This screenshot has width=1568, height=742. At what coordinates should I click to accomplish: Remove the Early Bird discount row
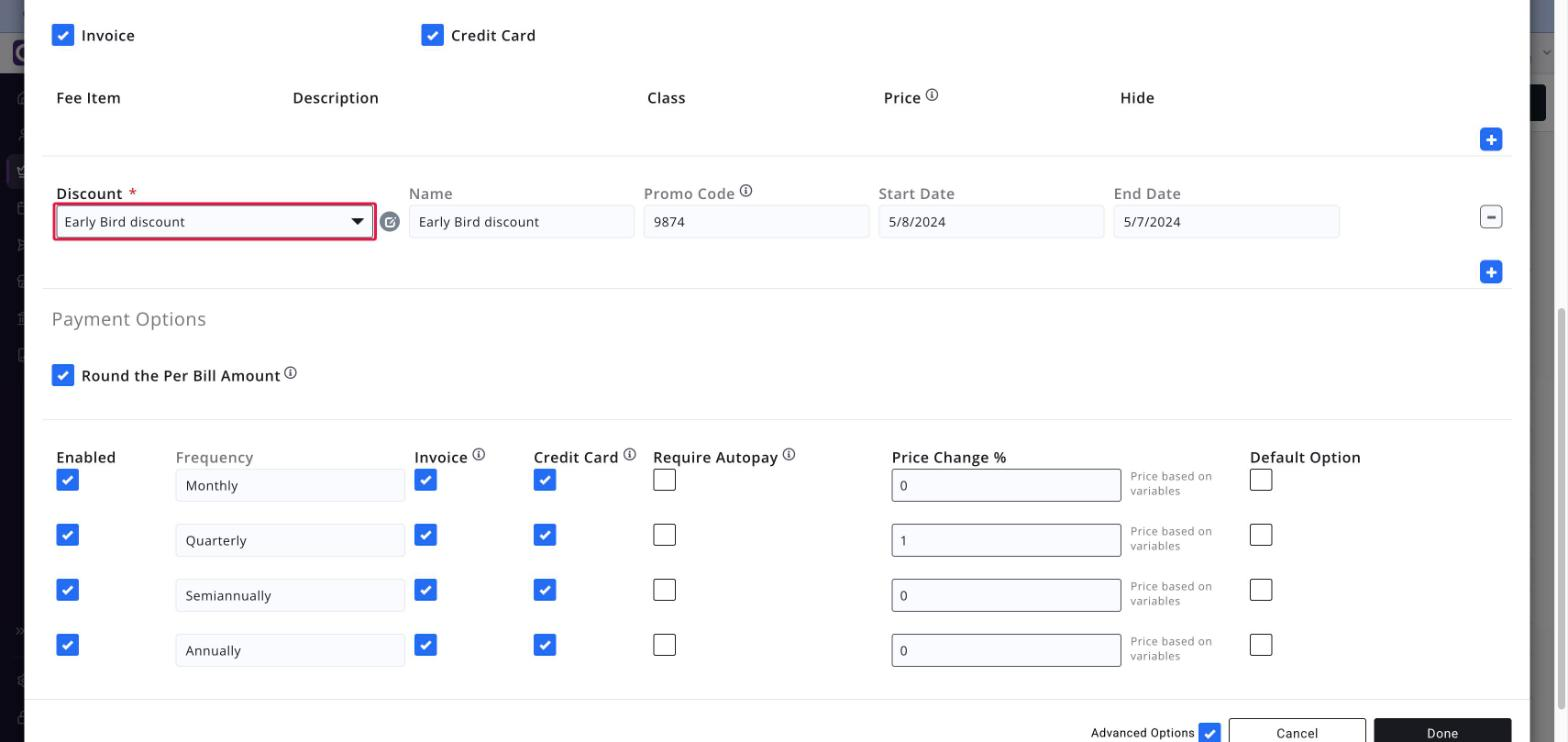1490,217
